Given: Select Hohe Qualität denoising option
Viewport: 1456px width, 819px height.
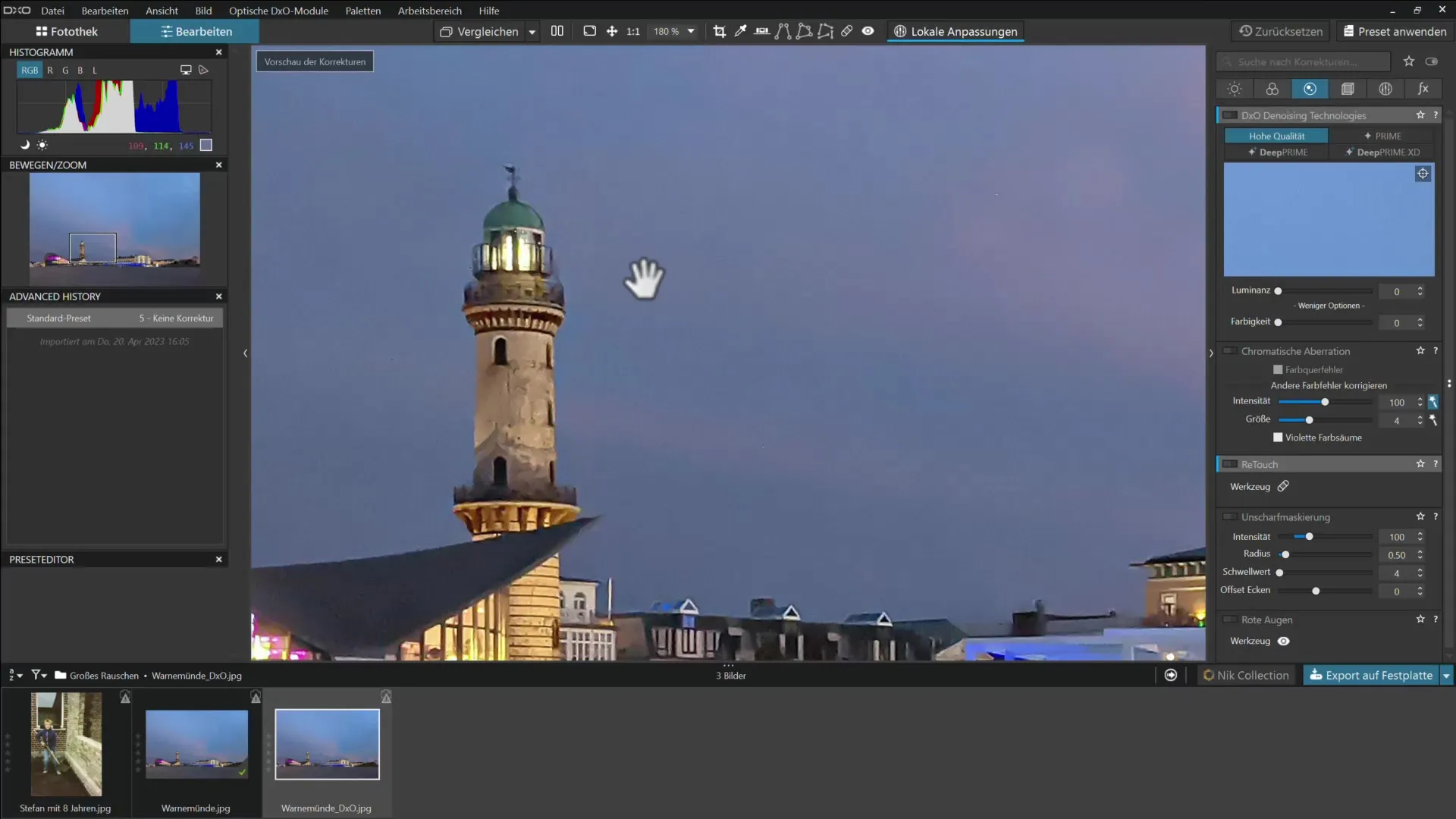Looking at the screenshot, I should 1278,135.
